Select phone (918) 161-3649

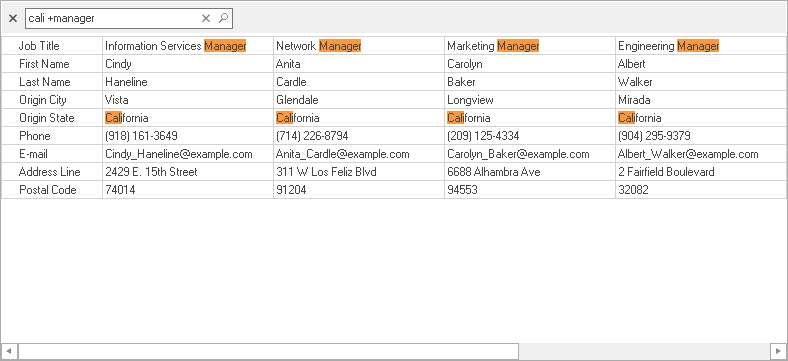click(x=188, y=136)
